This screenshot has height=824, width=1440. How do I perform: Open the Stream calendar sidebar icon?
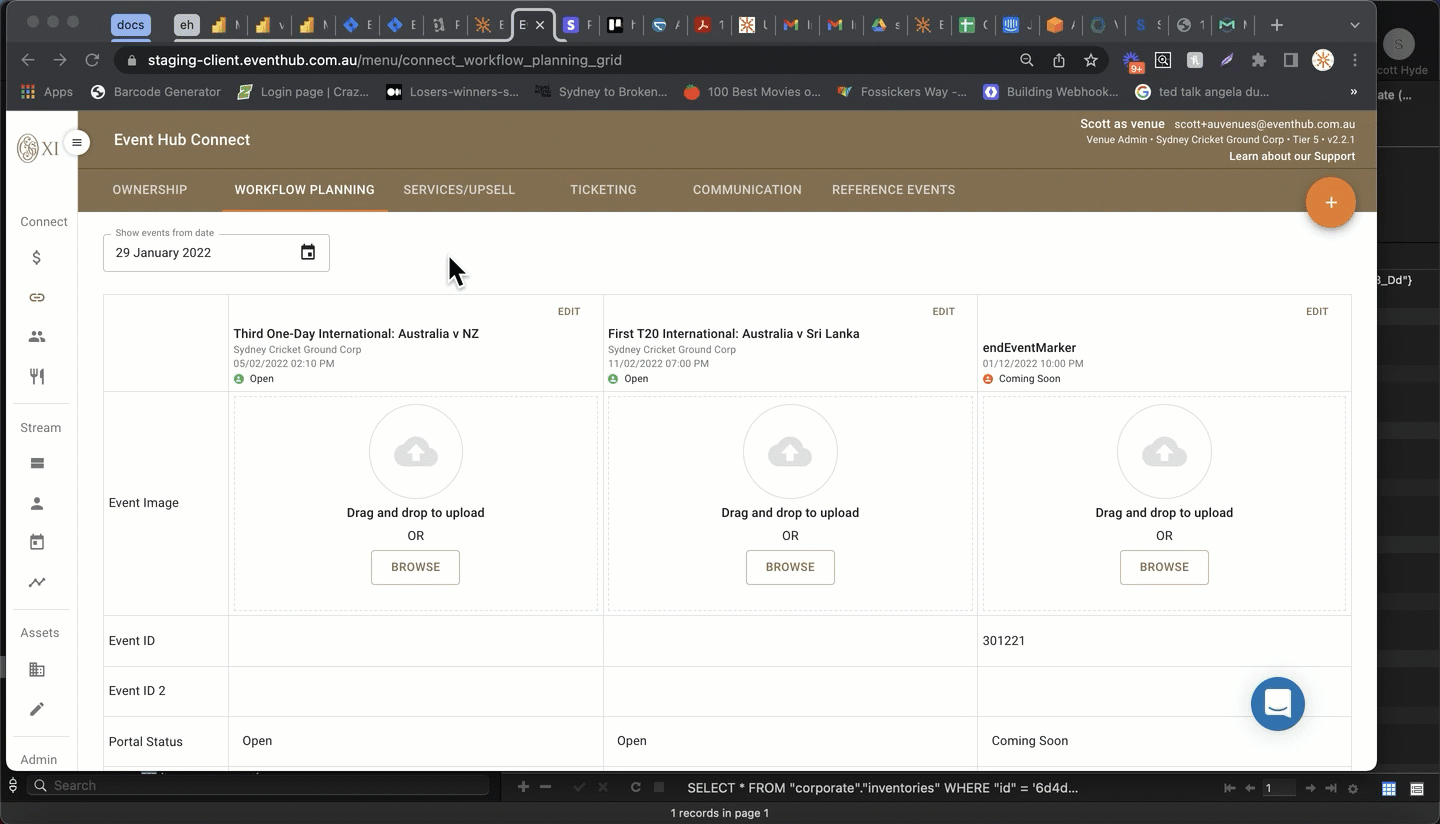[x=37, y=542]
